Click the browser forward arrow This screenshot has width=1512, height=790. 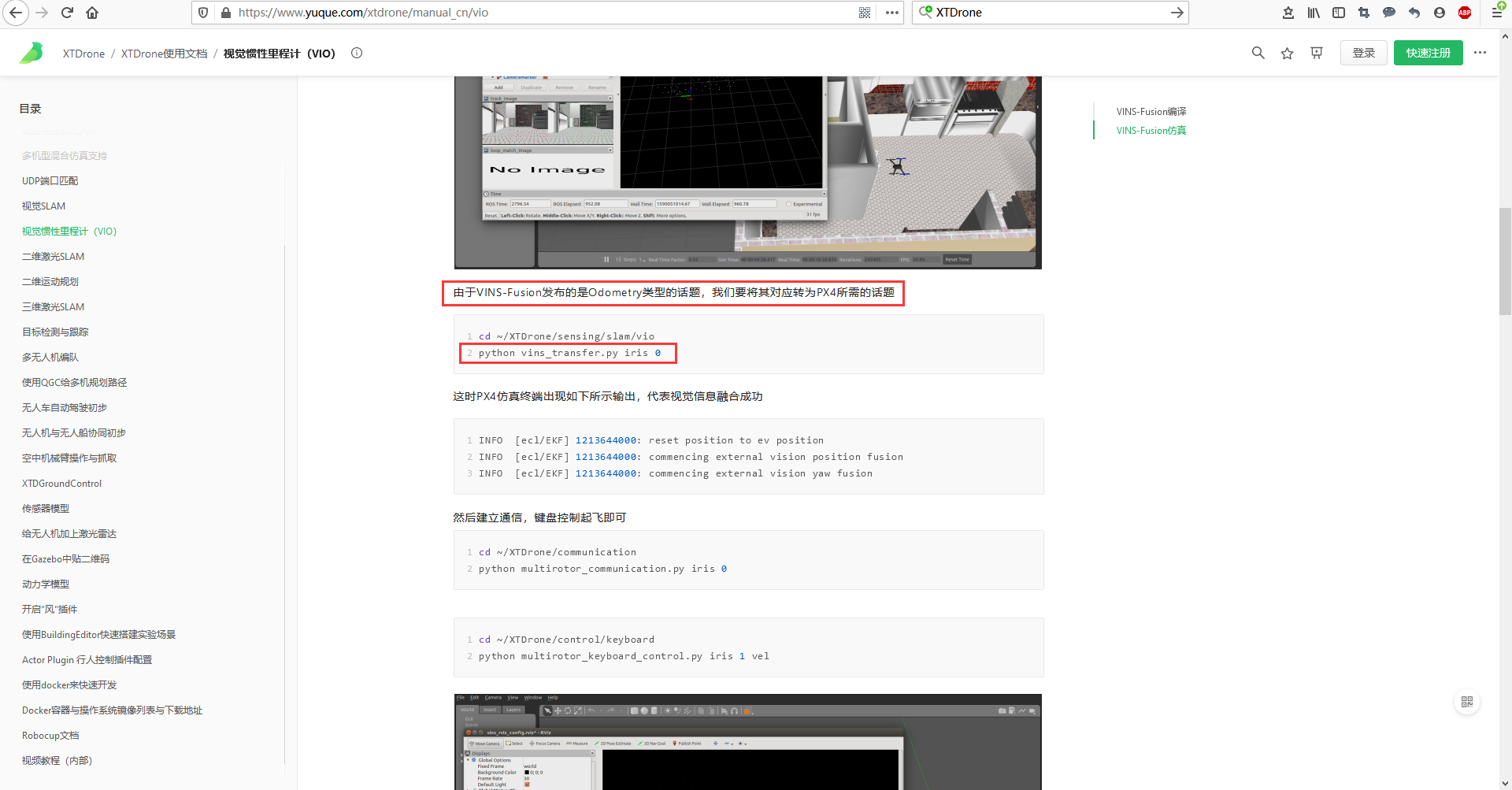coord(42,13)
